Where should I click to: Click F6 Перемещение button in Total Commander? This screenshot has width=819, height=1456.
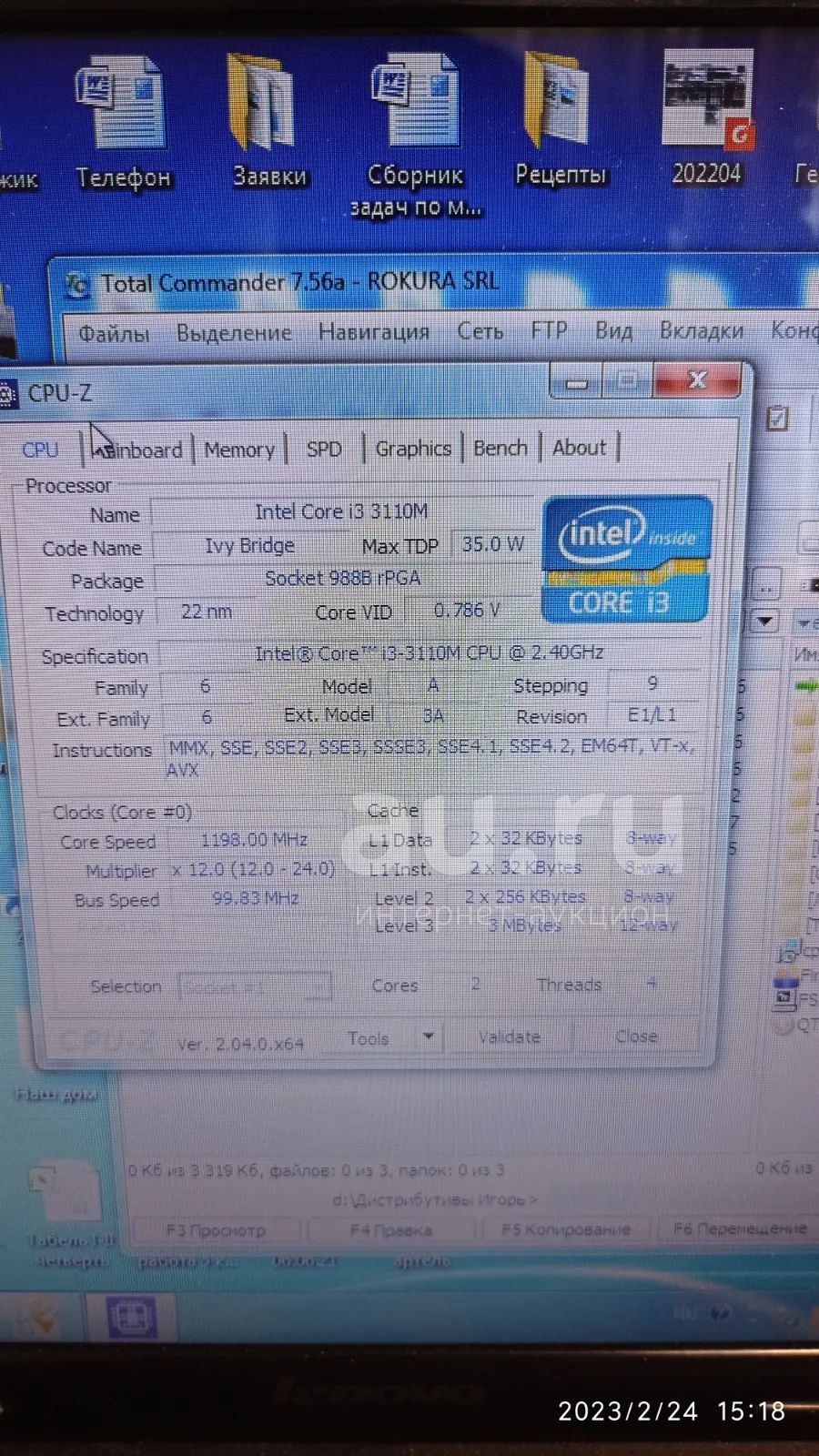pos(740,1228)
